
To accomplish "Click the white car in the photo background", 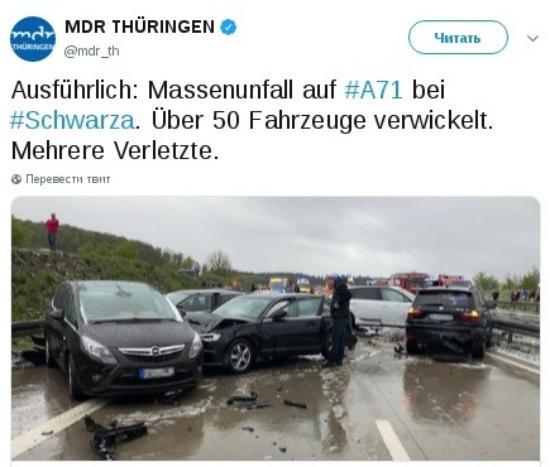I will [381, 306].
